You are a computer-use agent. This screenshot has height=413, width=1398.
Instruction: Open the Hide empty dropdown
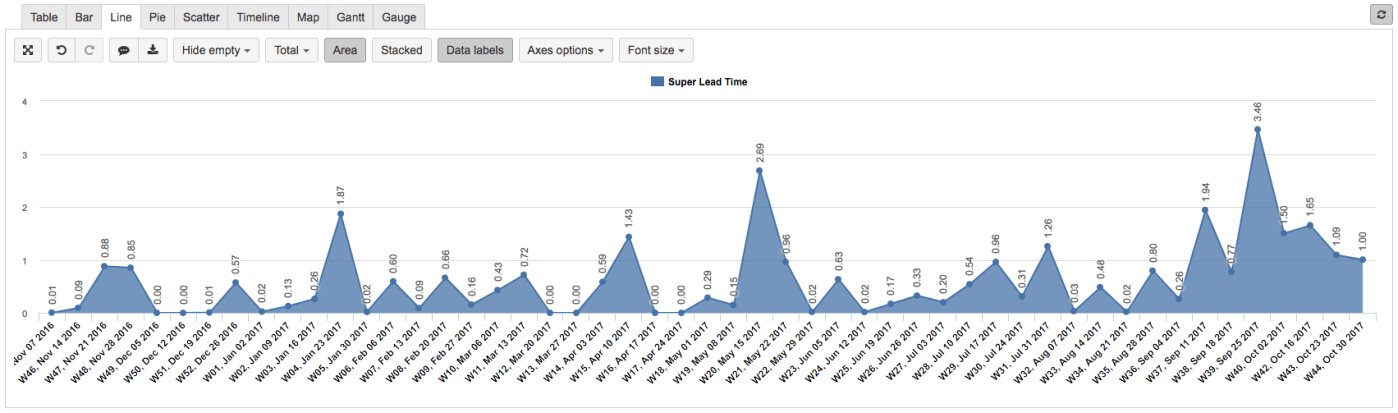(216, 50)
